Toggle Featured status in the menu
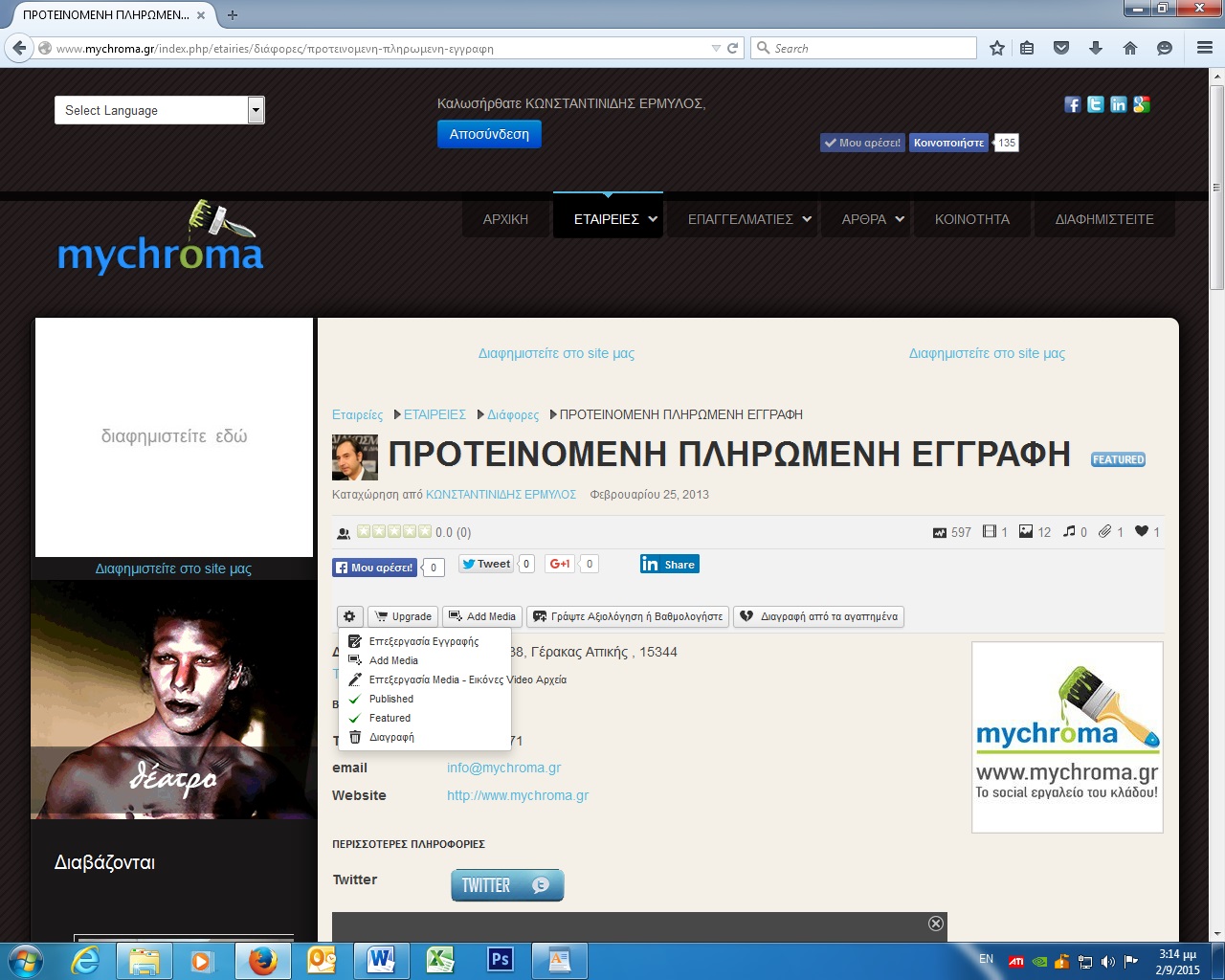1225x980 pixels. (x=390, y=718)
